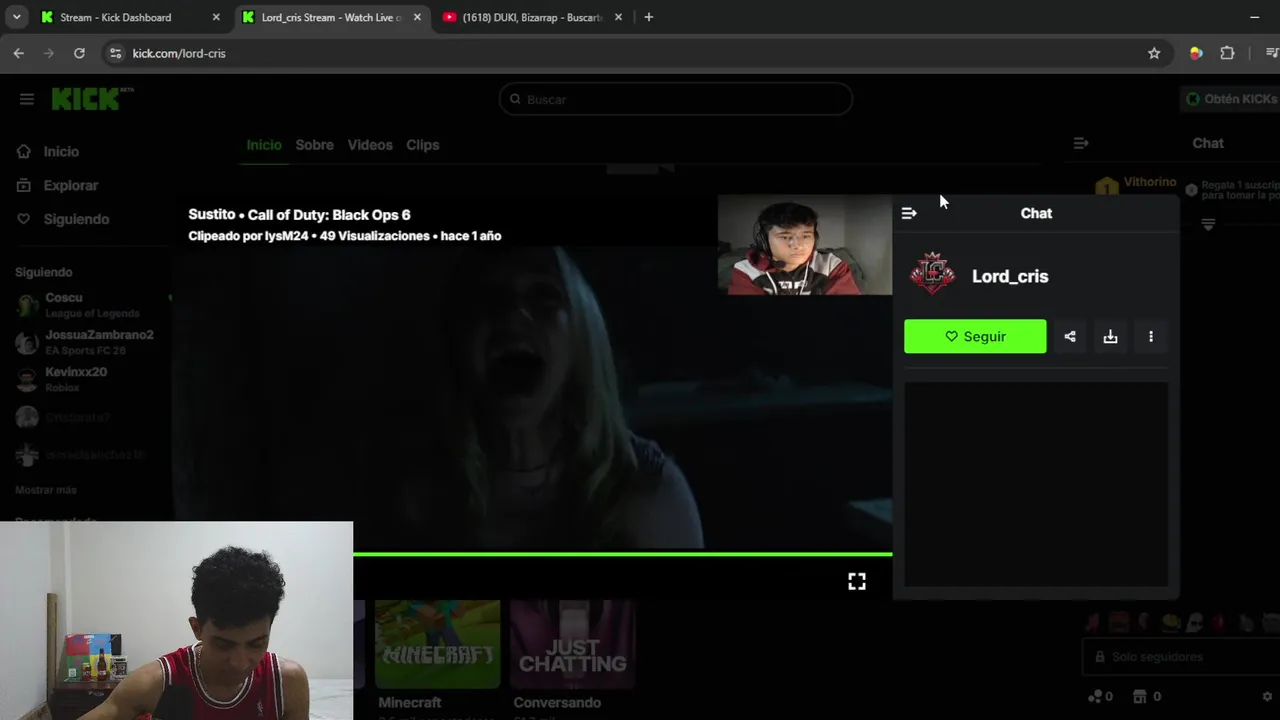Seek on the green clip progress bar
The height and width of the screenshot is (720, 1280).
point(622,553)
